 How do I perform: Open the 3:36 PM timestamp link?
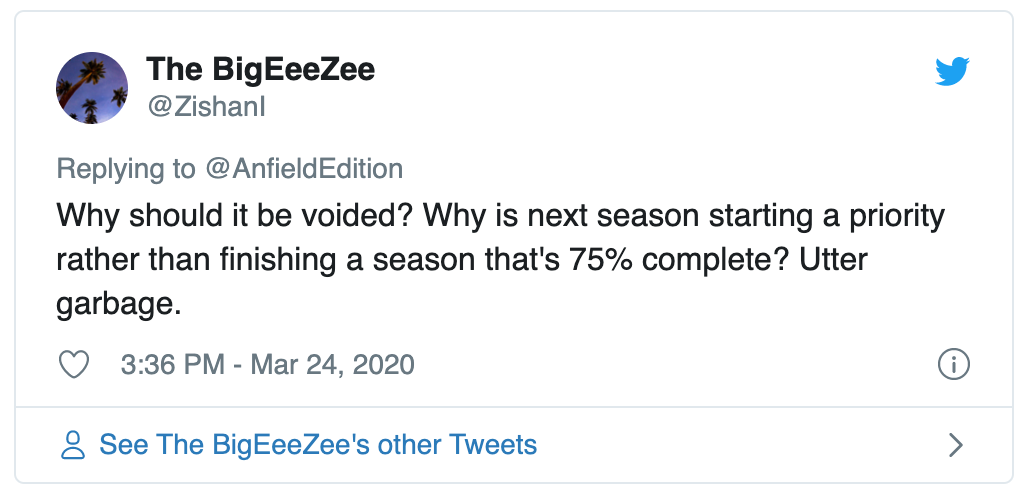point(172,364)
